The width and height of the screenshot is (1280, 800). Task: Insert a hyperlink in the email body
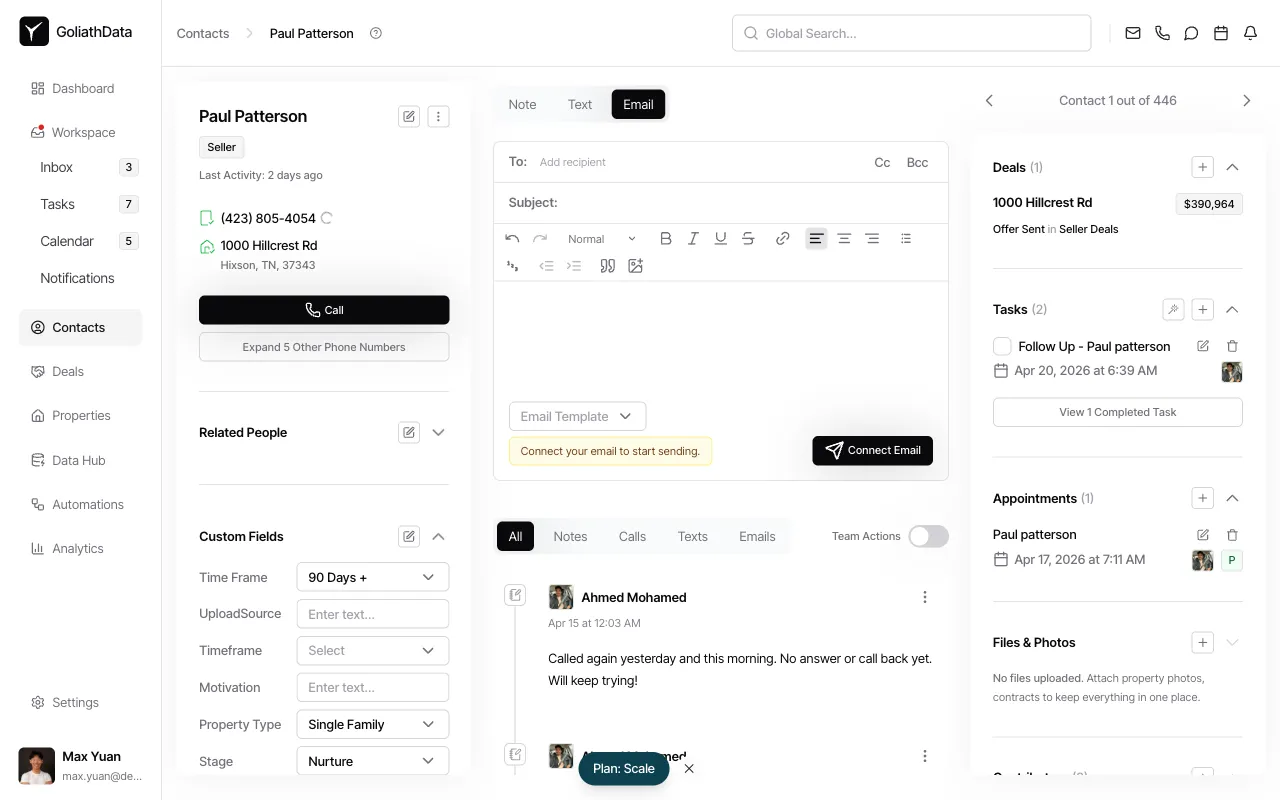click(783, 238)
